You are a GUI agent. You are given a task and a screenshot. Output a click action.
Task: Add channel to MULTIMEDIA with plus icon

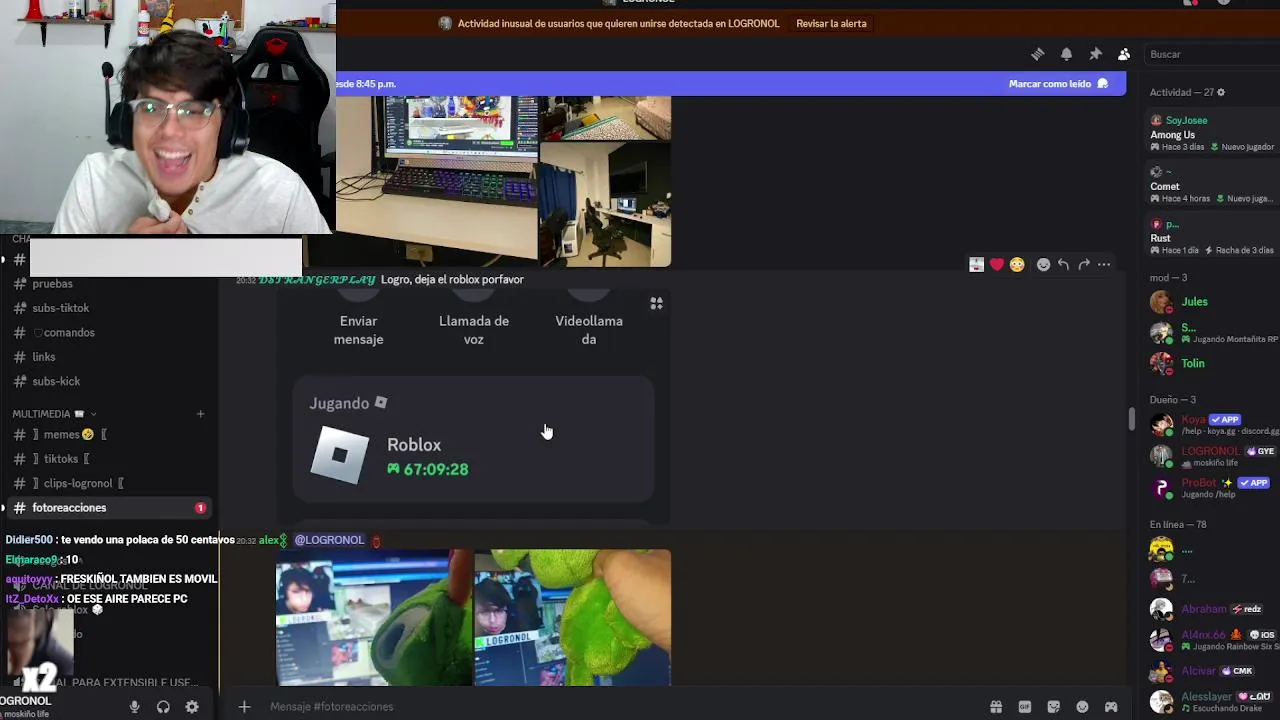200,414
